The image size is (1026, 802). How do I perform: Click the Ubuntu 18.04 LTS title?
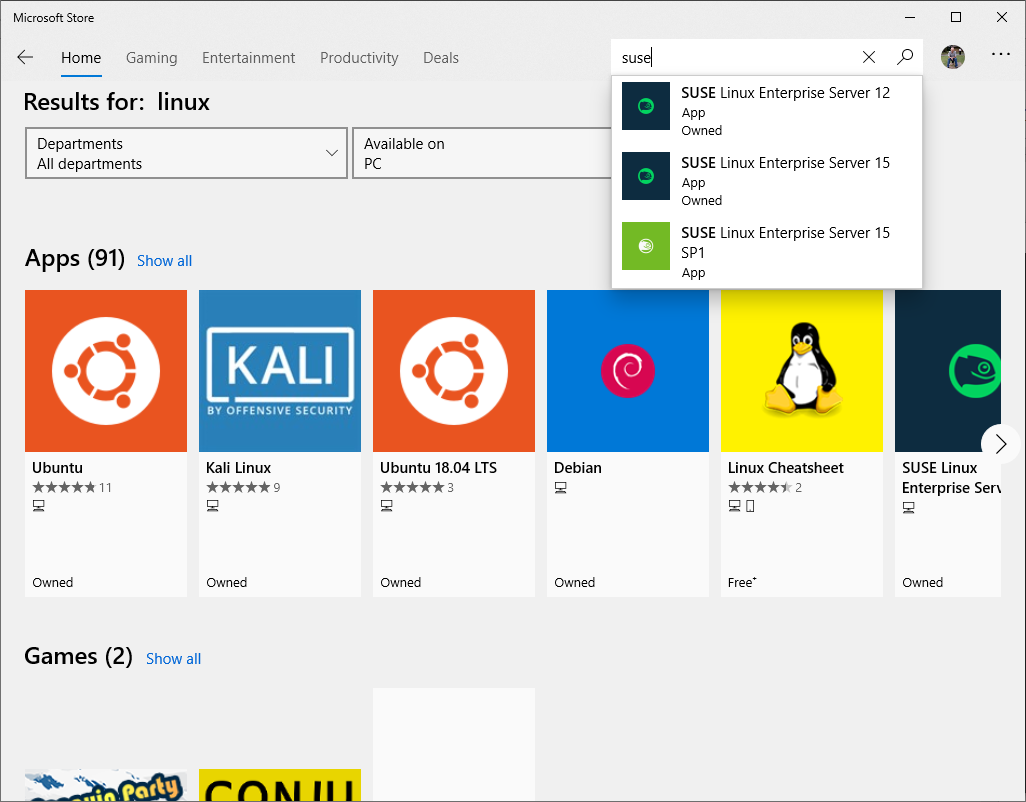(x=438, y=468)
